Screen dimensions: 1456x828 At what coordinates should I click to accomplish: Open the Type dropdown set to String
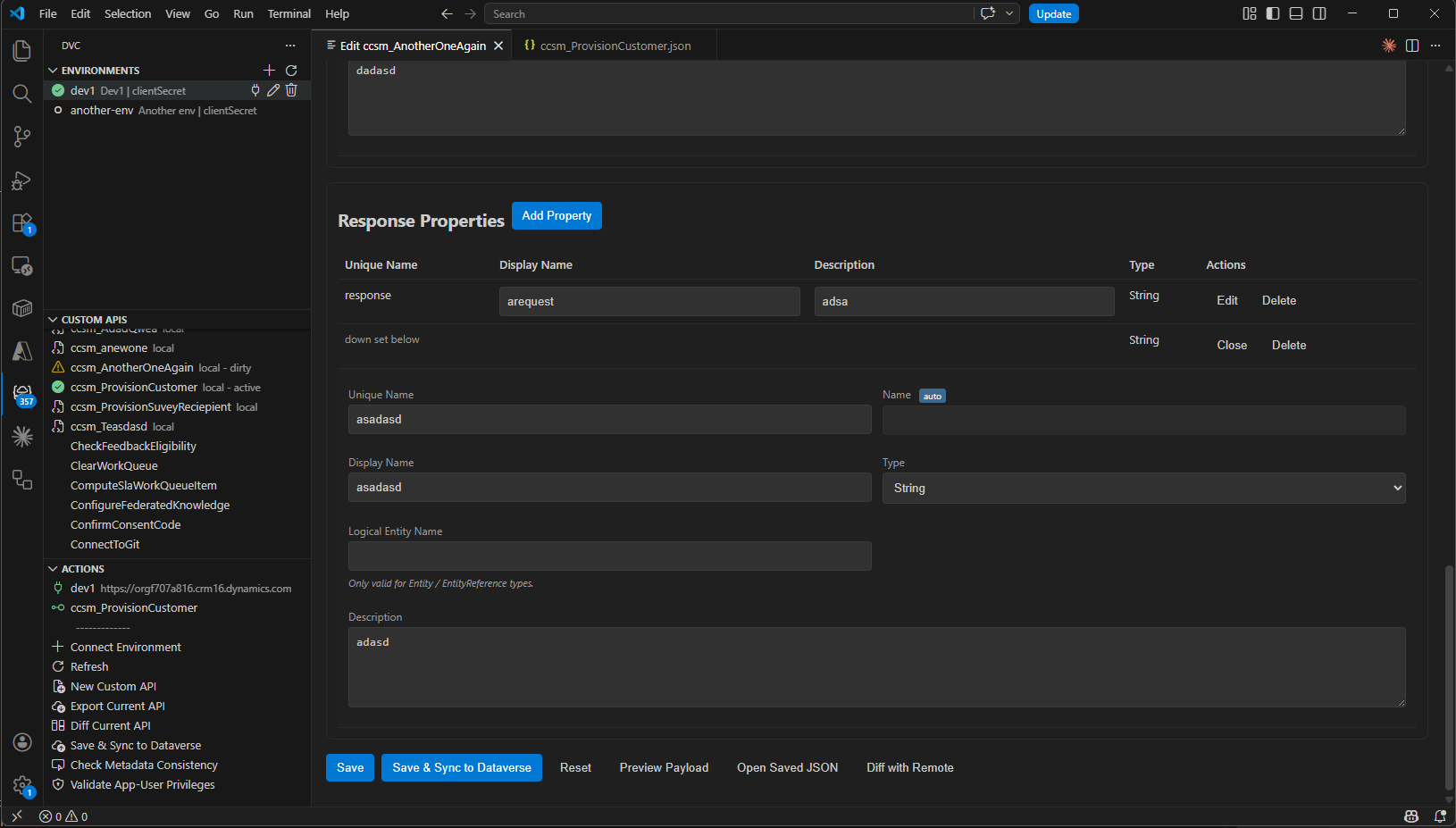pyautogui.click(x=1143, y=488)
